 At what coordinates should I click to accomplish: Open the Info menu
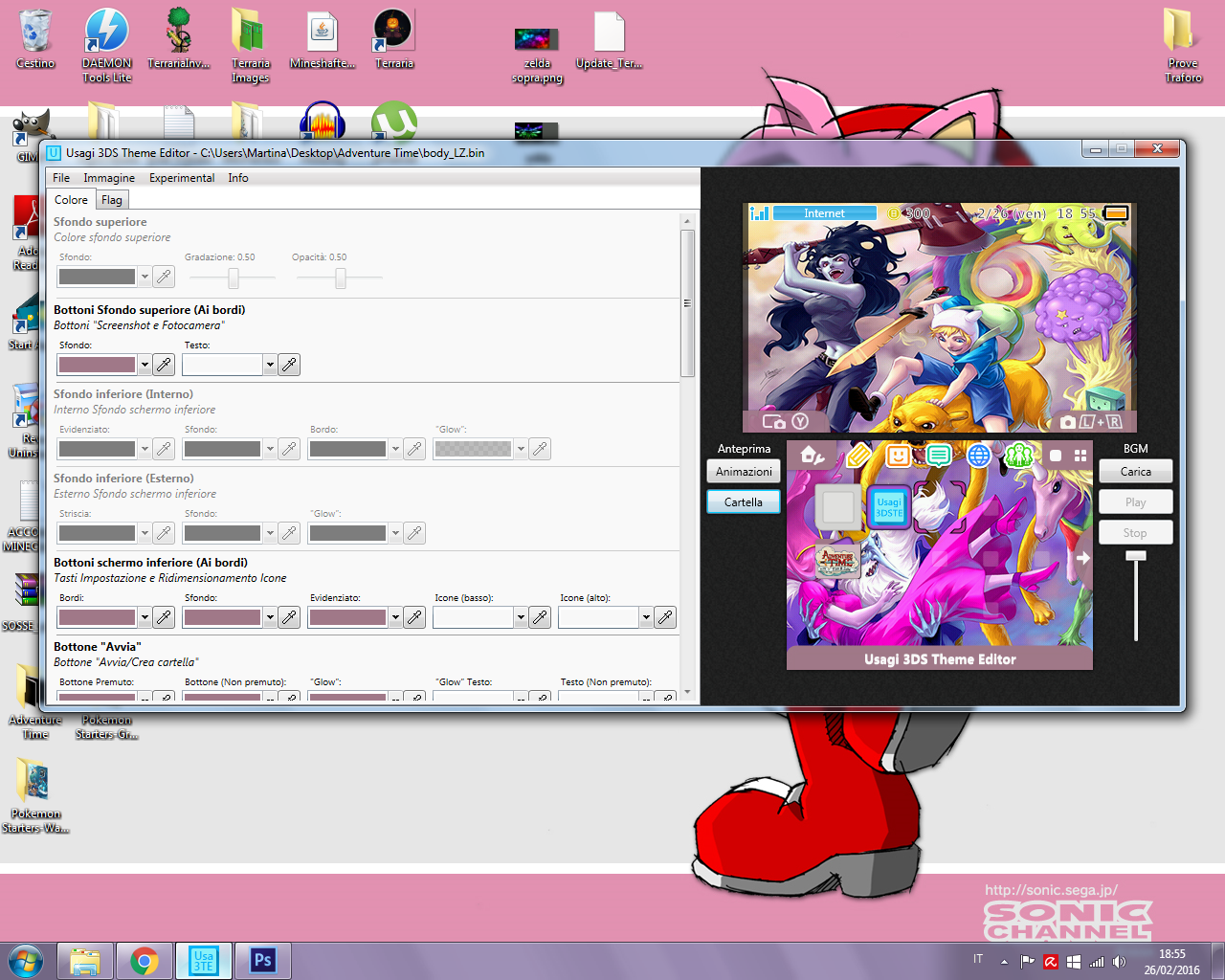(238, 178)
